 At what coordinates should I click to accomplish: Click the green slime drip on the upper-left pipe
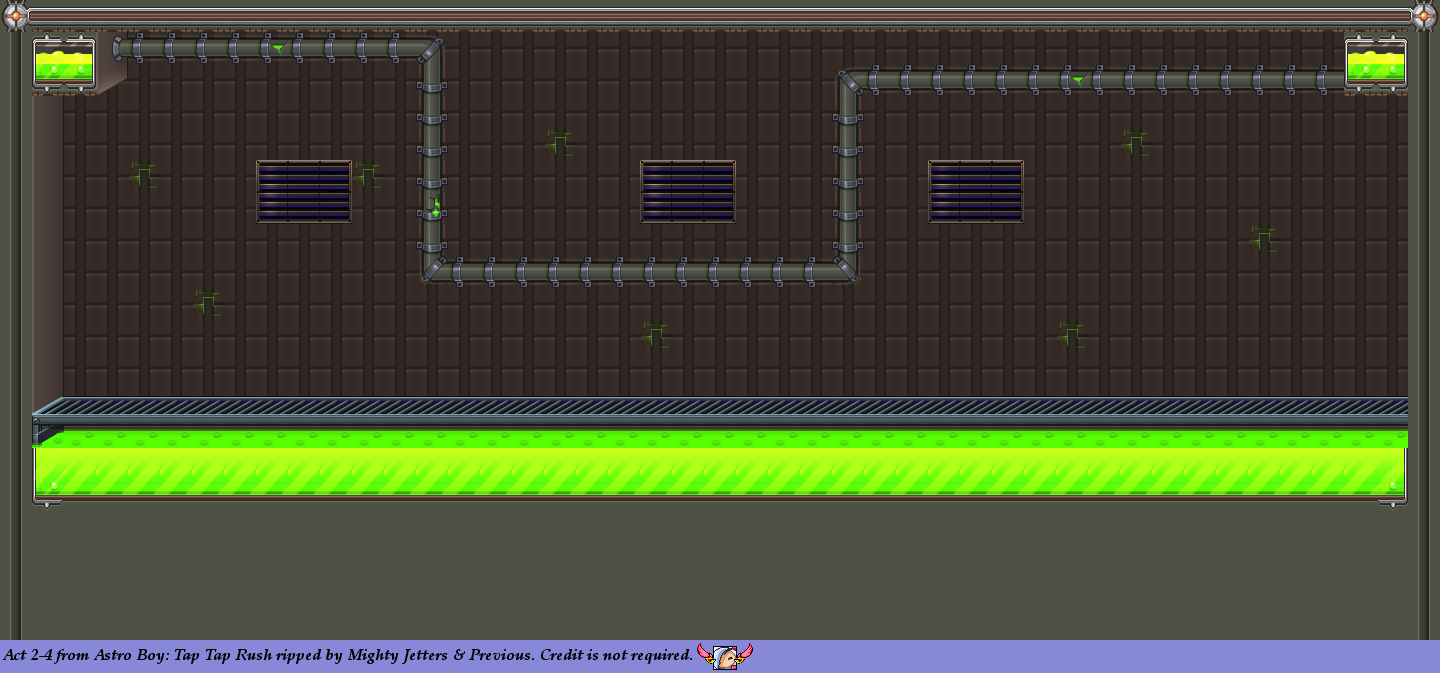click(278, 48)
